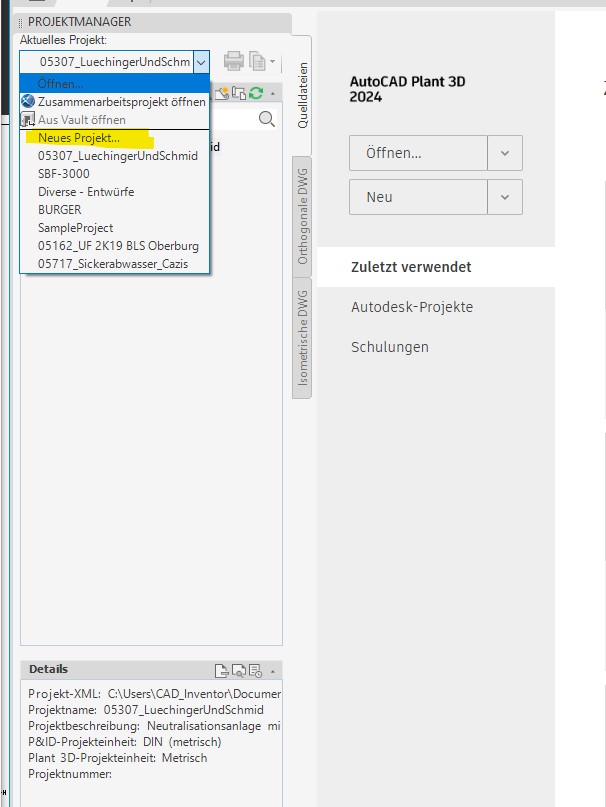Expand the arrow next to Neu button
Screen dimensions: 606x807
point(505,197)
